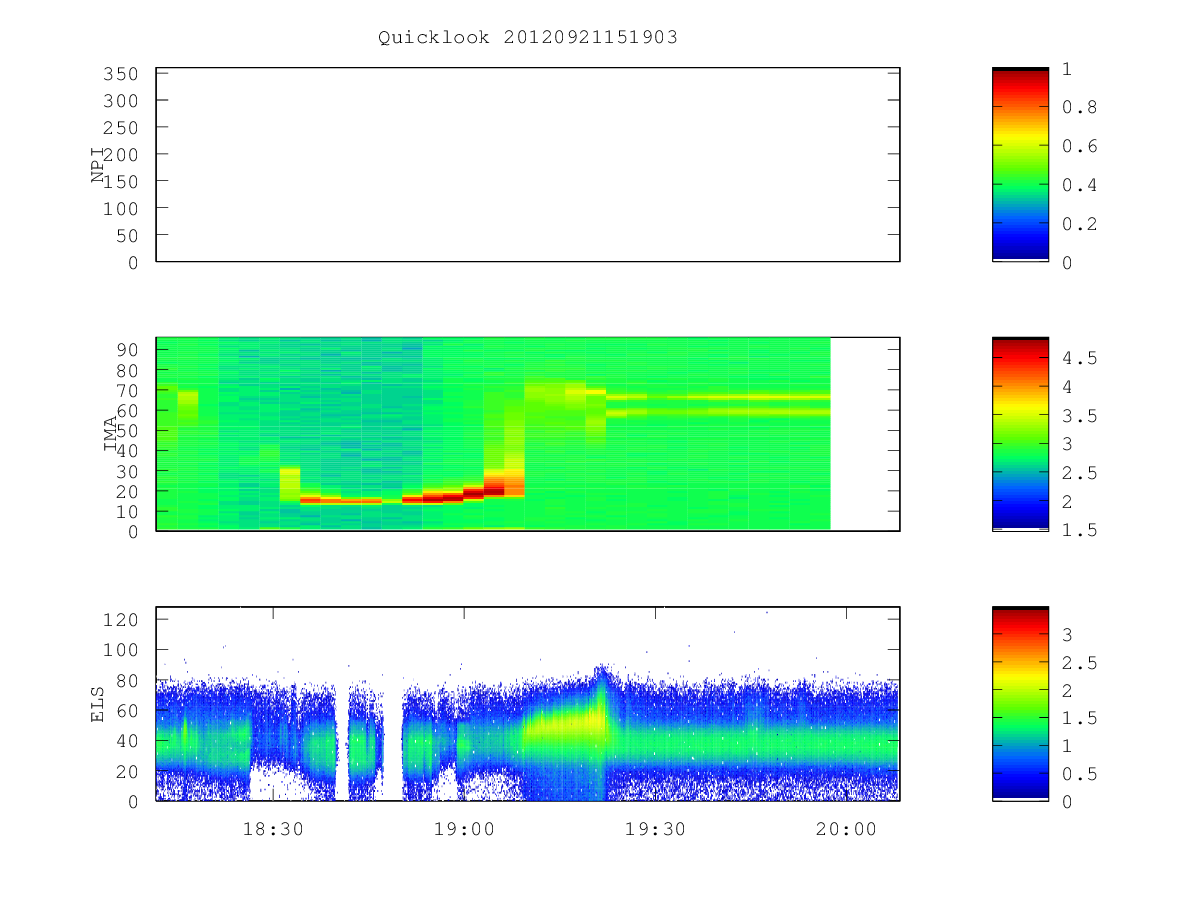Click the 350 tick on NPI axis

coord(121,74)
